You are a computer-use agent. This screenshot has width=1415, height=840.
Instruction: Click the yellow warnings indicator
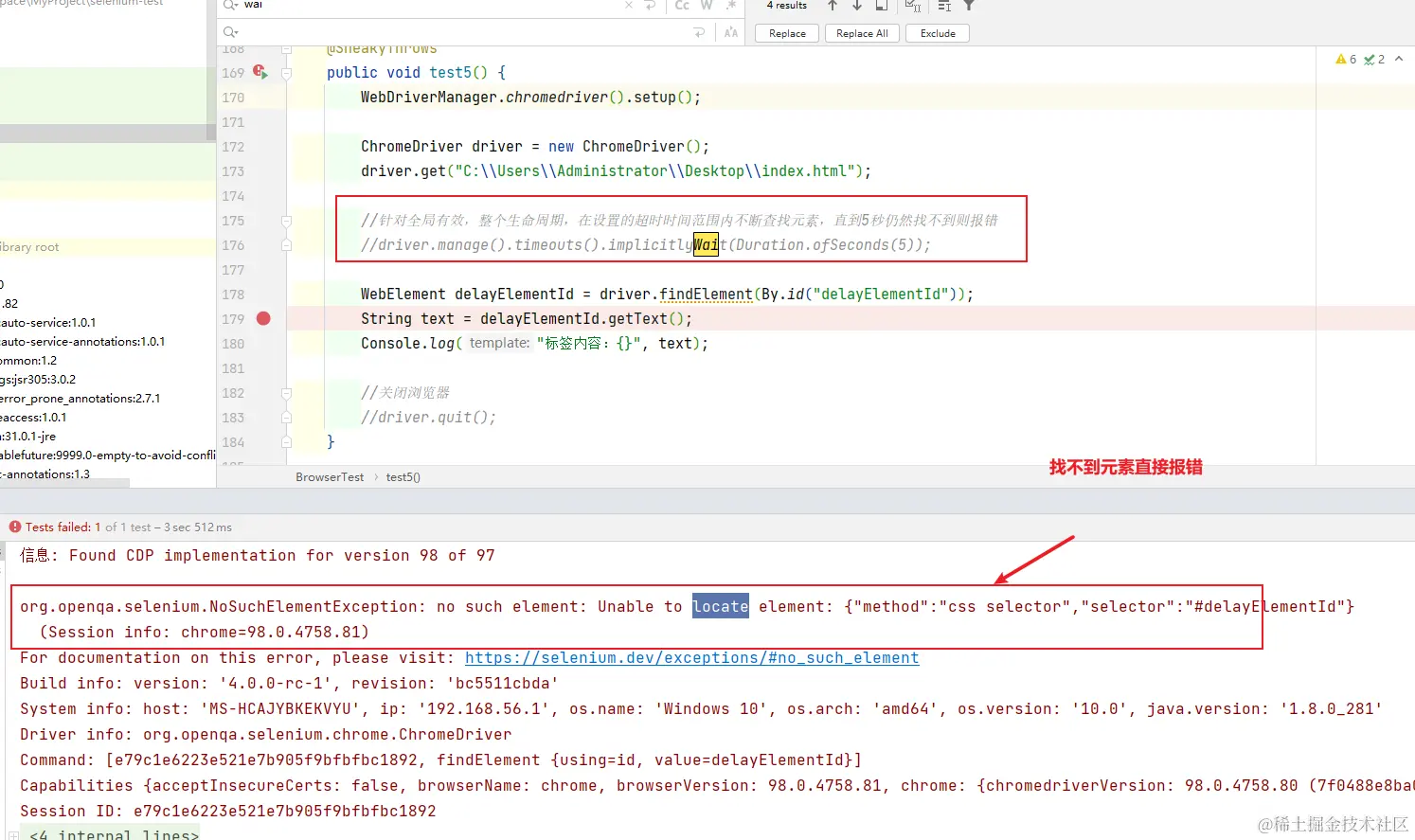tap(1346, 59)
